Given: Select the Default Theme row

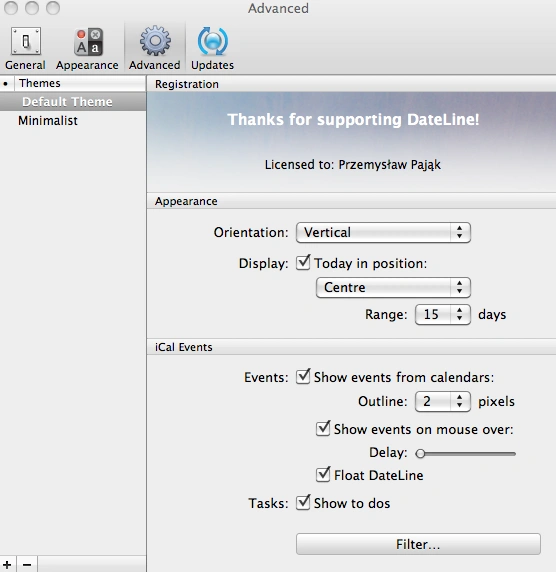Looking at the screenshot, I should pos(73,101).
